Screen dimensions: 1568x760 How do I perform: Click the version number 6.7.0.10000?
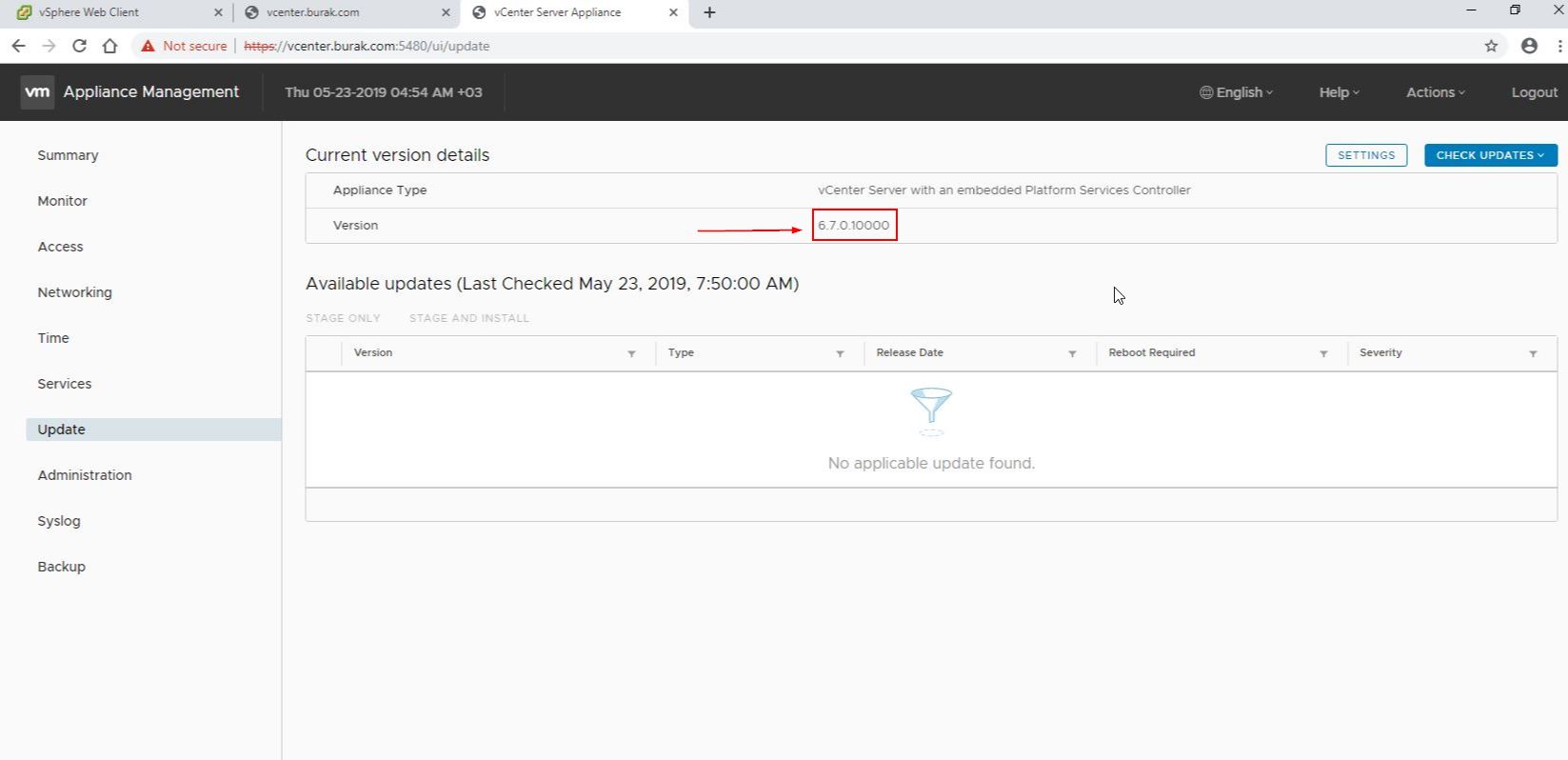854,226
